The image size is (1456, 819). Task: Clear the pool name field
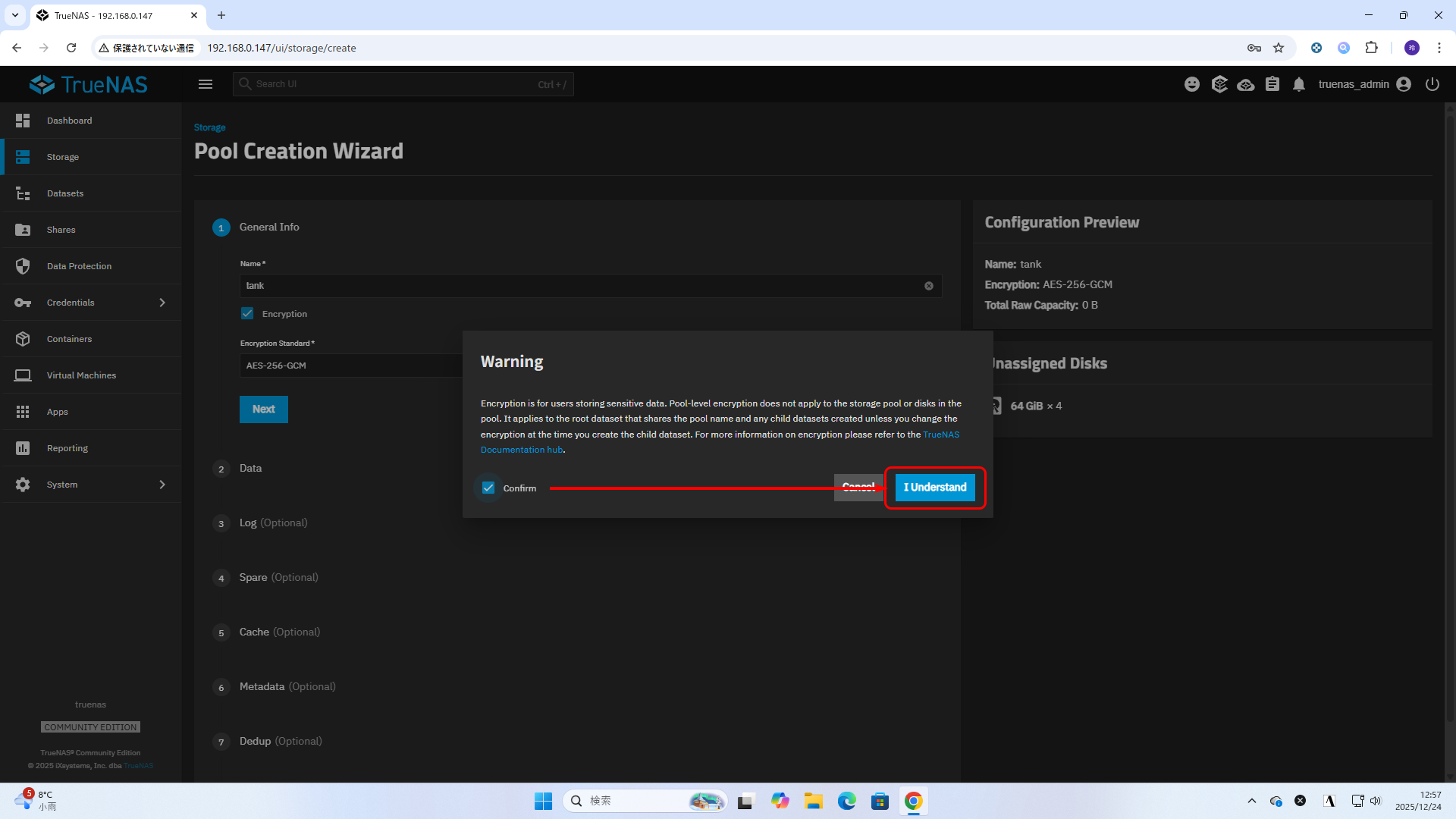(929, 286)
